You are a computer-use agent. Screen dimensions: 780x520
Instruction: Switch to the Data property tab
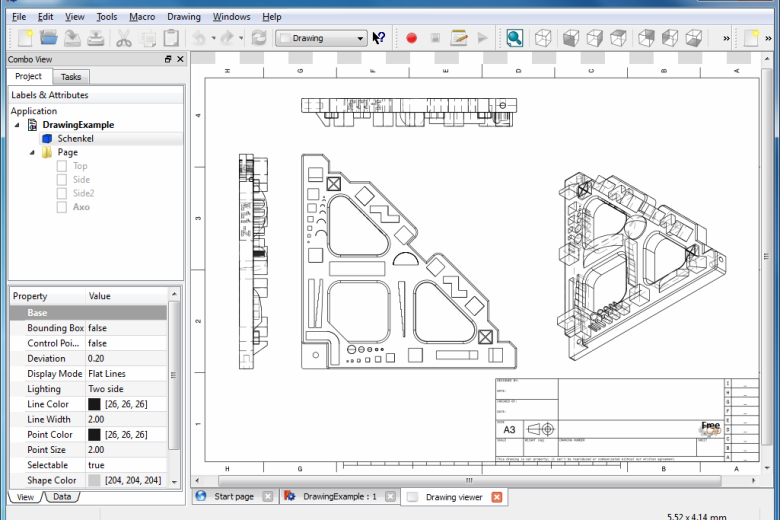(62, 497)
